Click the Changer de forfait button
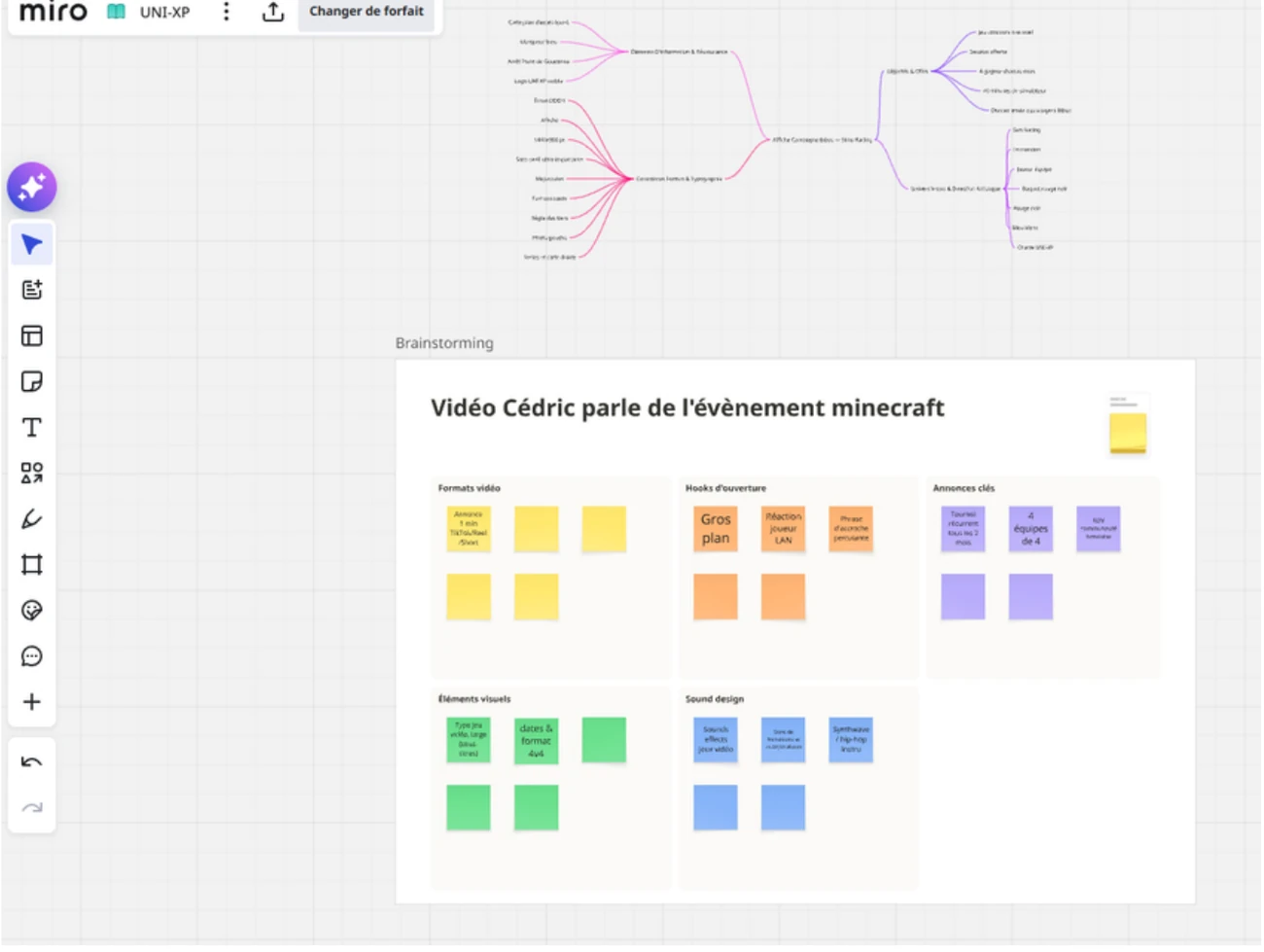 367,12
